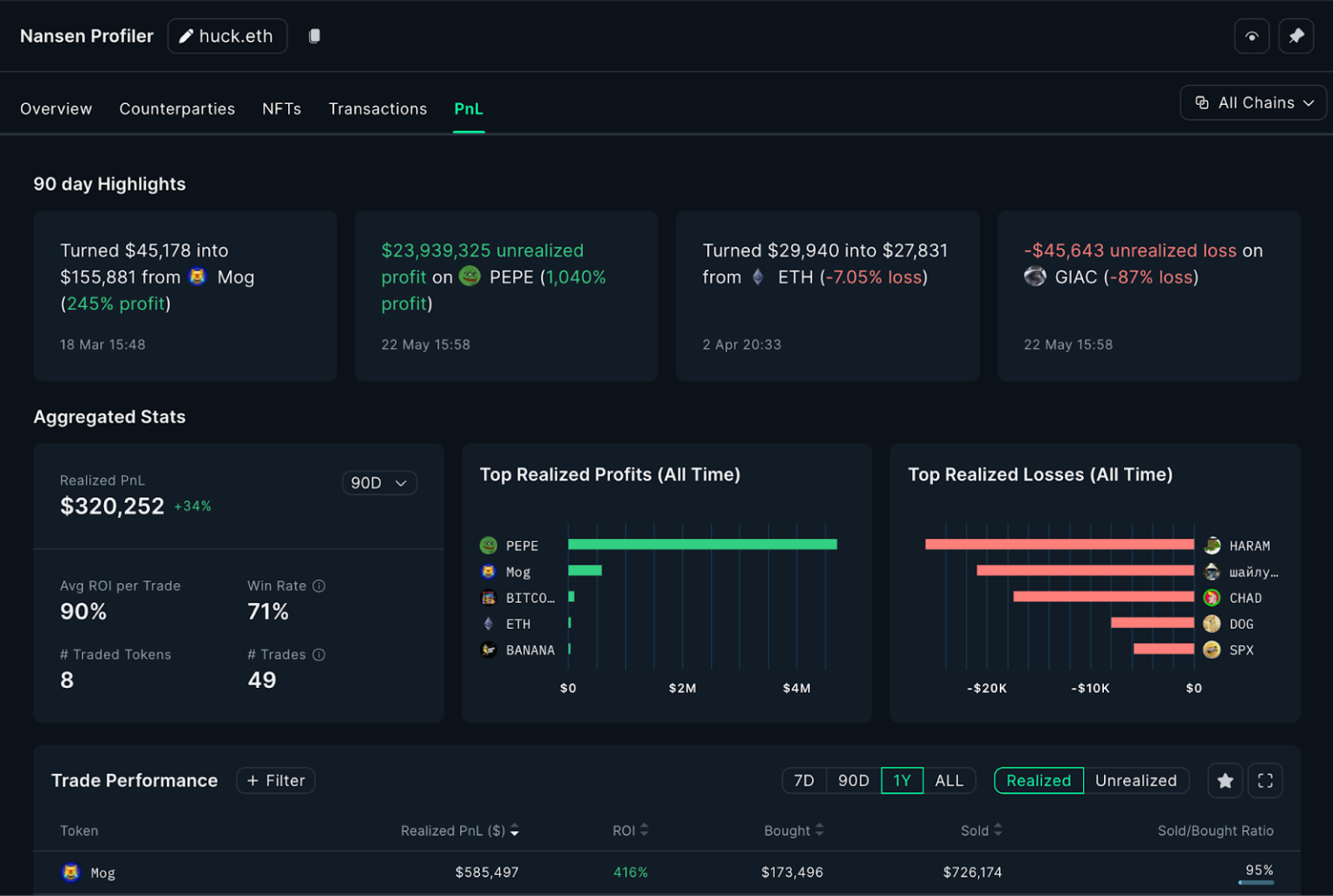Click the $320,252 Realized PnL value

coord(112,507)
